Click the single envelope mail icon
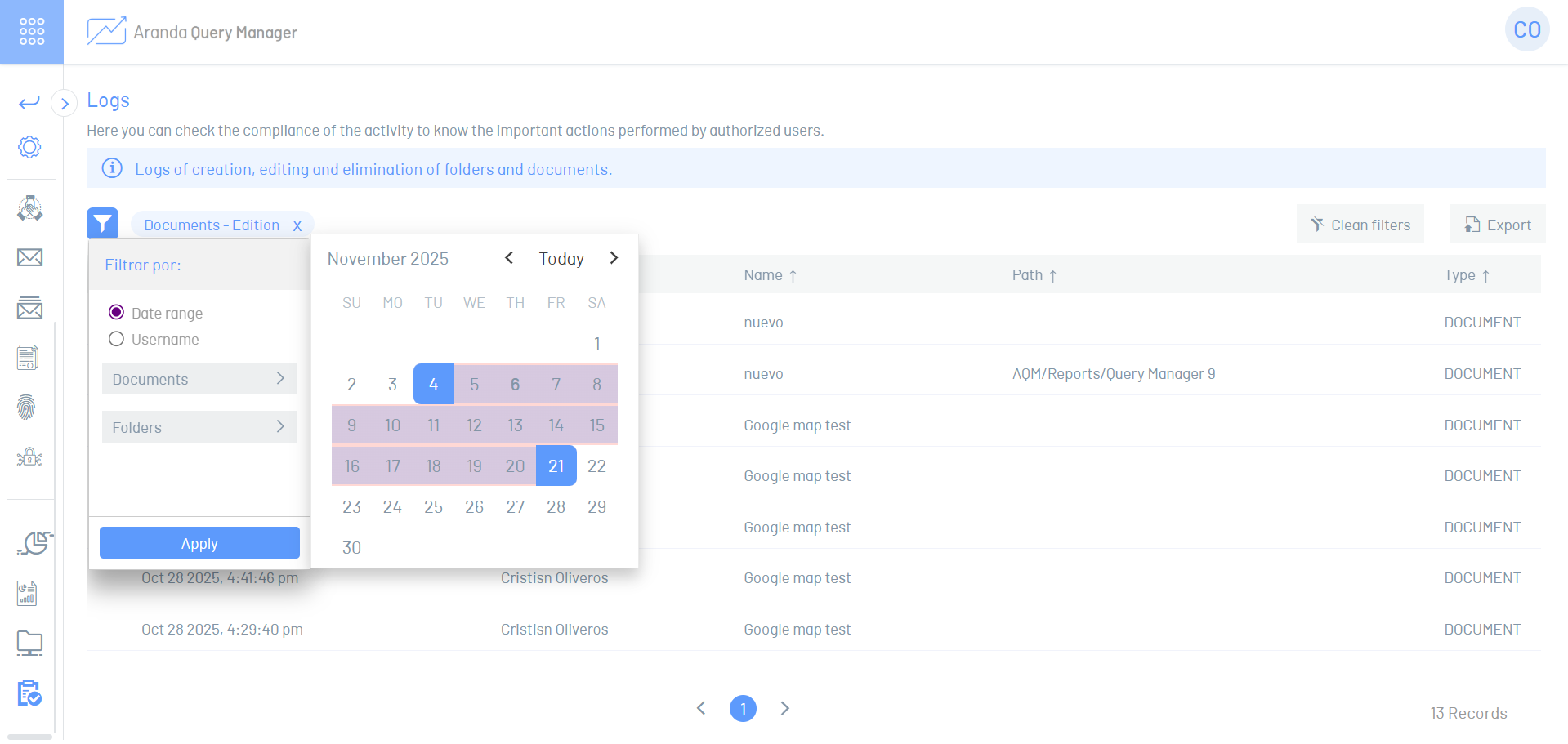Viewport: 1568px width, 744px height. click(x=29, y=258)
